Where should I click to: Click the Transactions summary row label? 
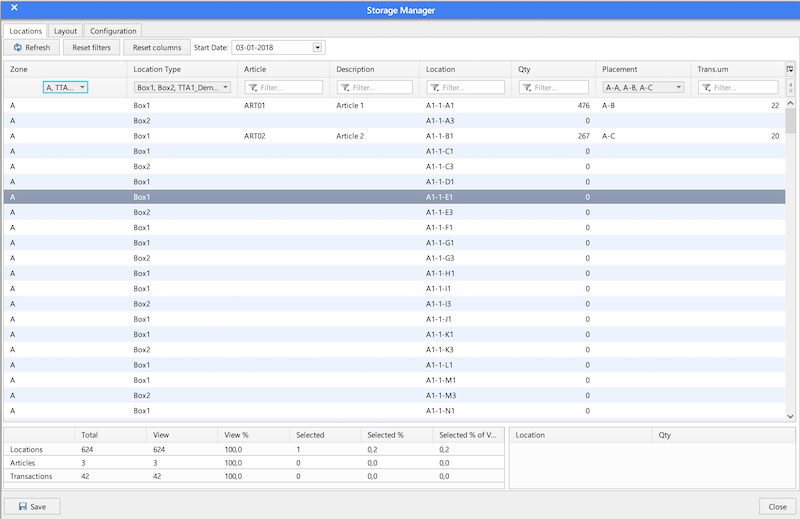31,476
